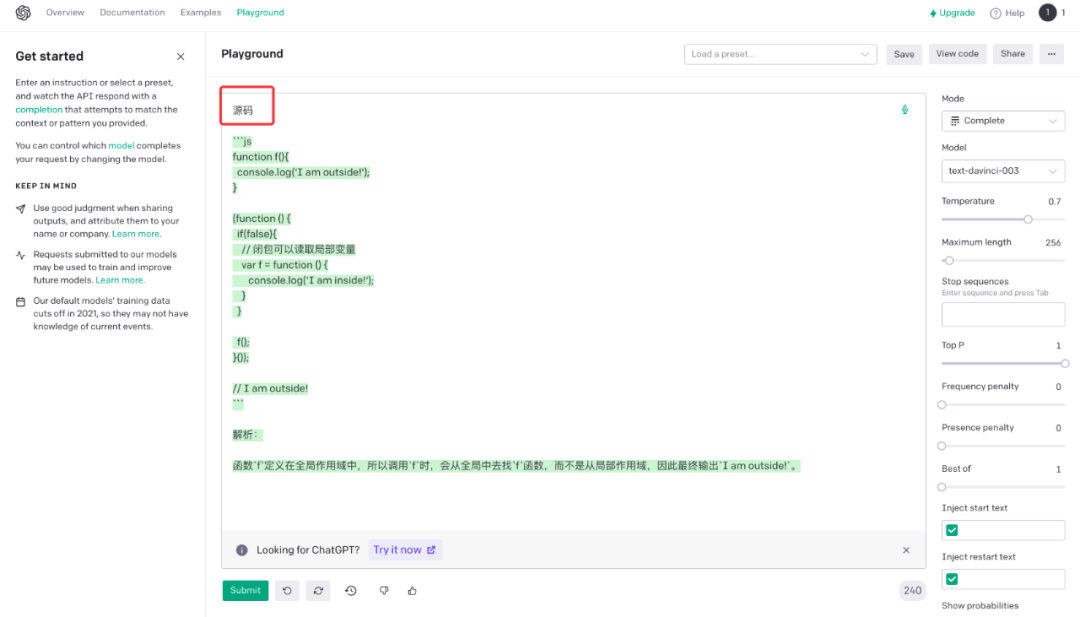Open the Try it now link

click(x=404, y=550)
